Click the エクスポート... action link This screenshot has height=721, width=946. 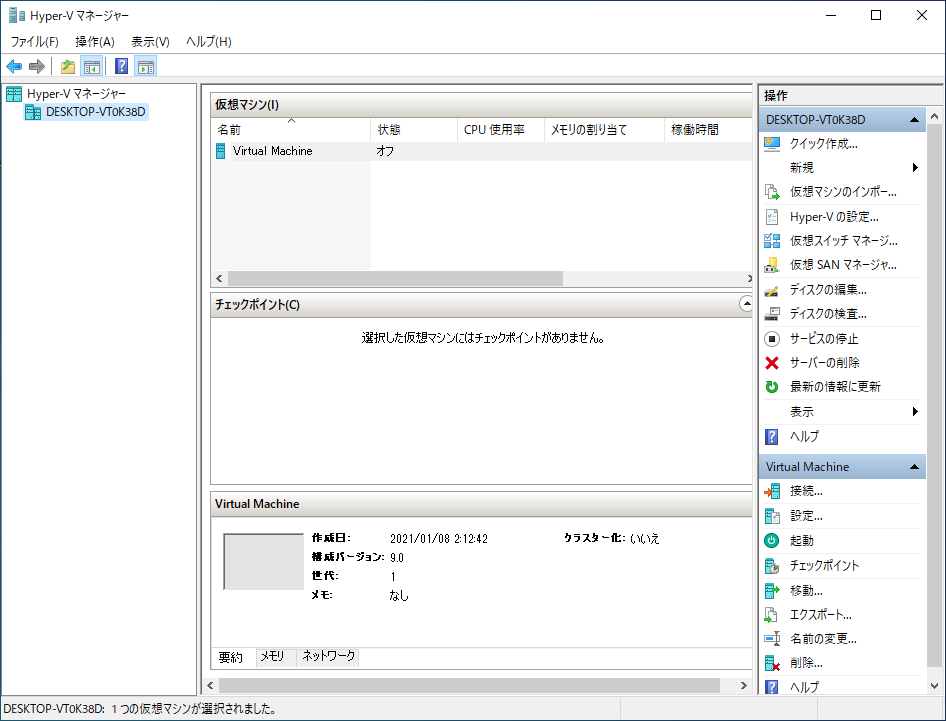(x=820, y=614)
